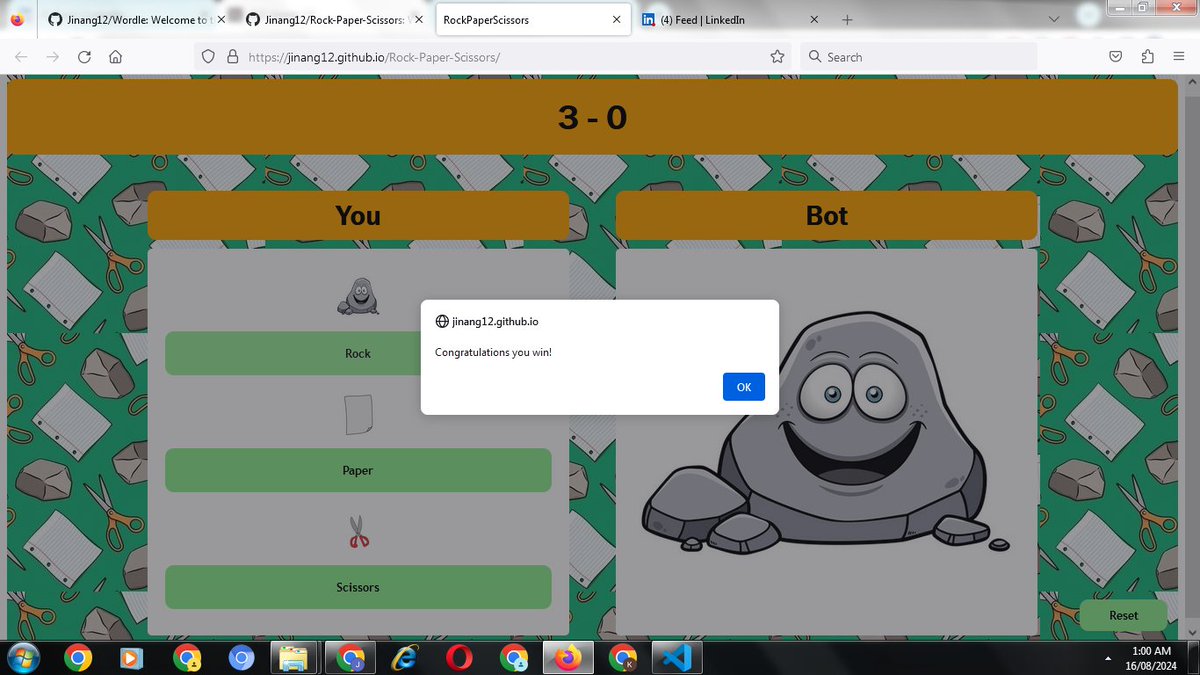The height and width of the screenshot is (675, 1200).
Task: Bookmark this page with the star
Action: tap(777, 57)
